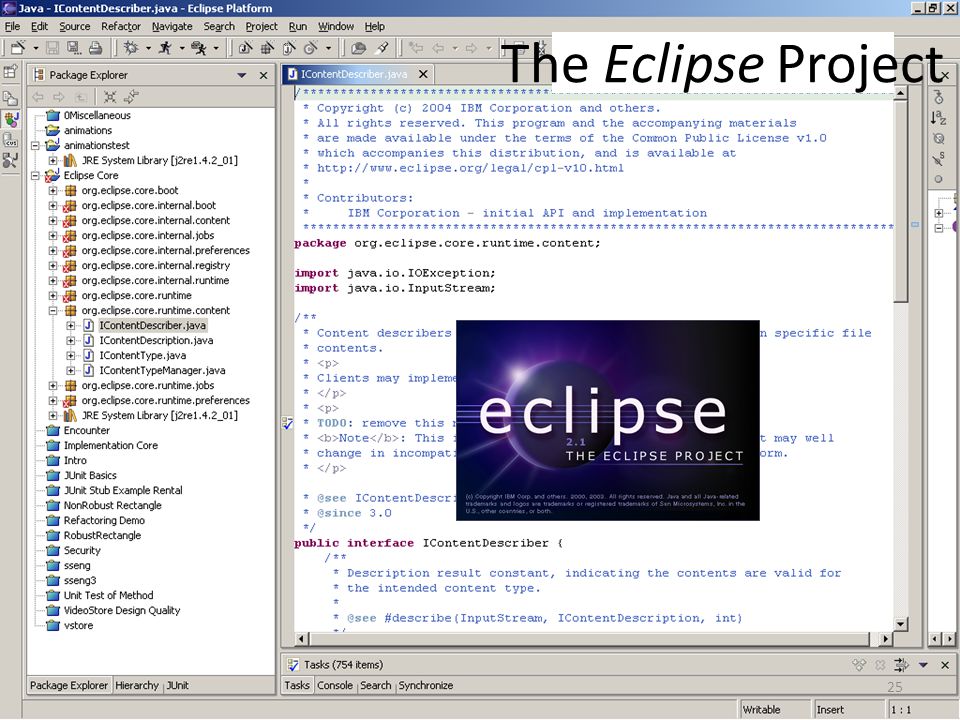Click the Debug bug icon

point(130,48)
